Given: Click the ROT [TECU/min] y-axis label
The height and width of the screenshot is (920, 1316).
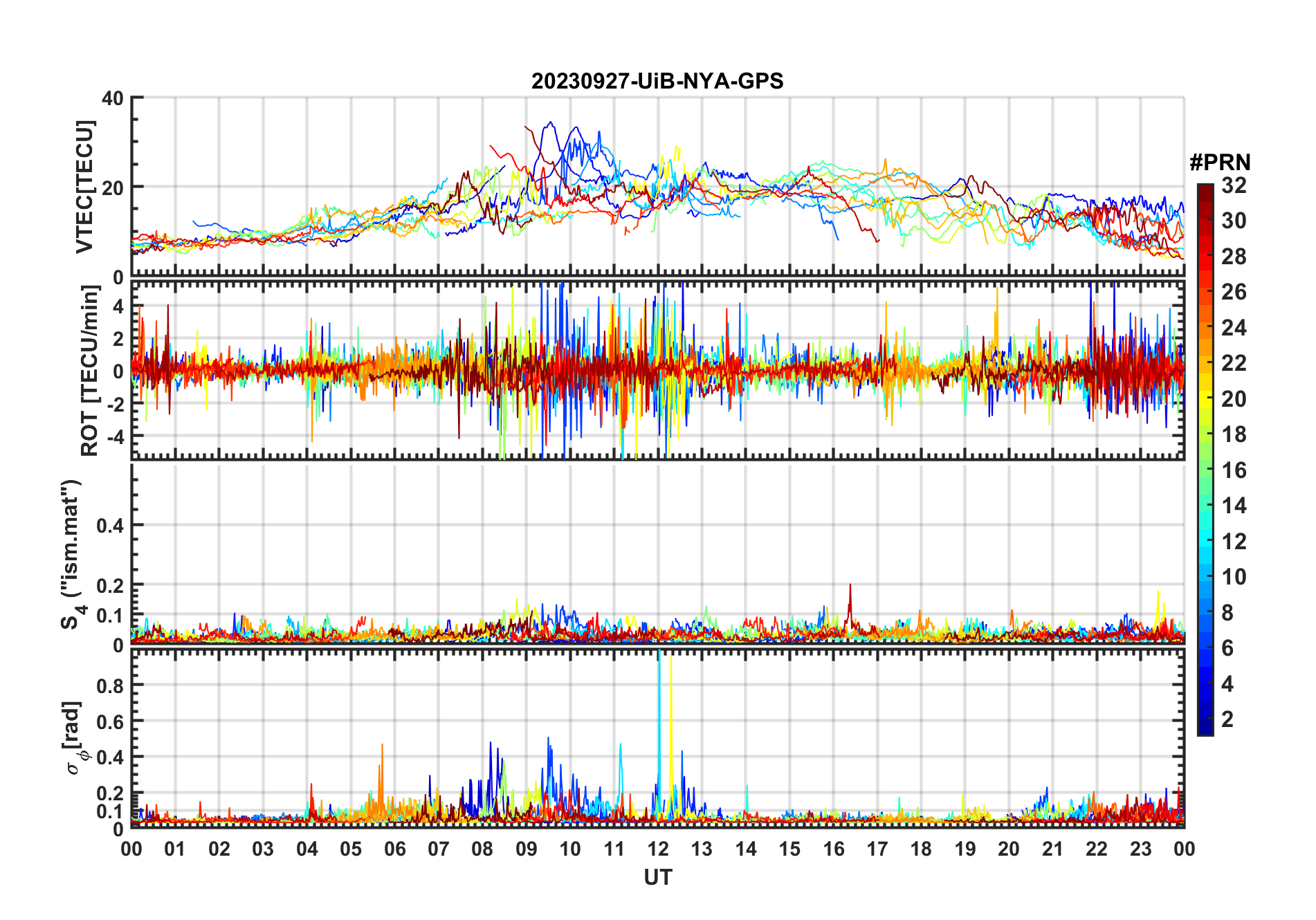Looking at the screenshot, I should click(90, 371).
